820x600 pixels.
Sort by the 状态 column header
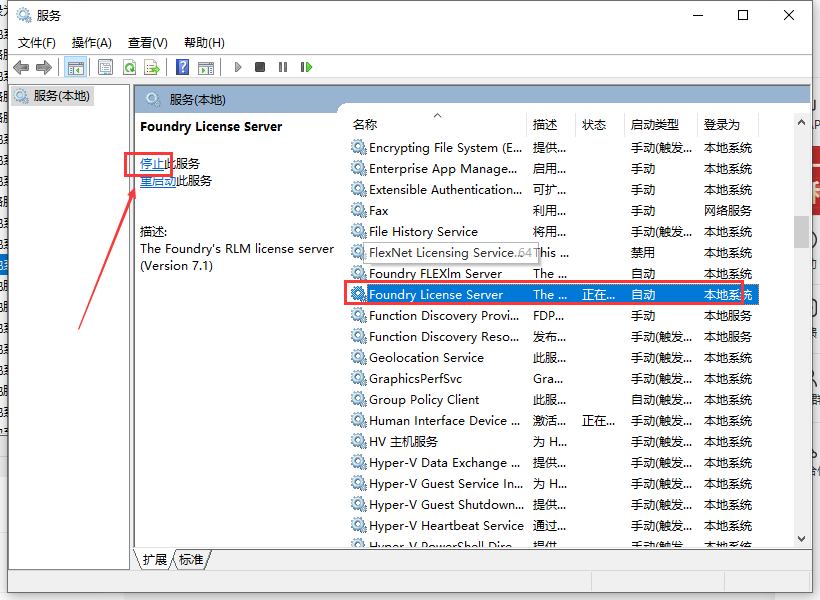tap(600, 124)
